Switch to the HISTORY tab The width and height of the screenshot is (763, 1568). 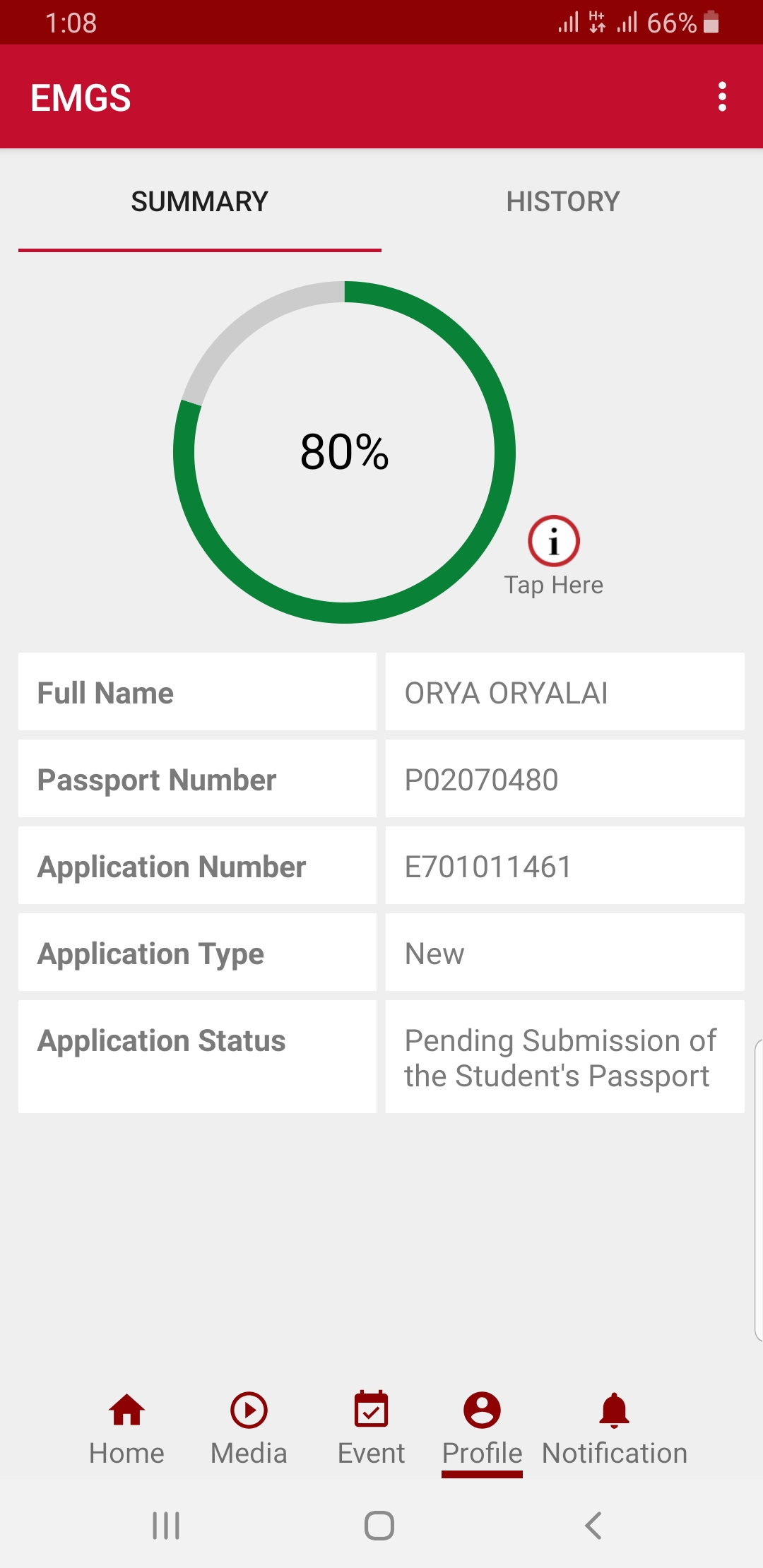[563, 202]
